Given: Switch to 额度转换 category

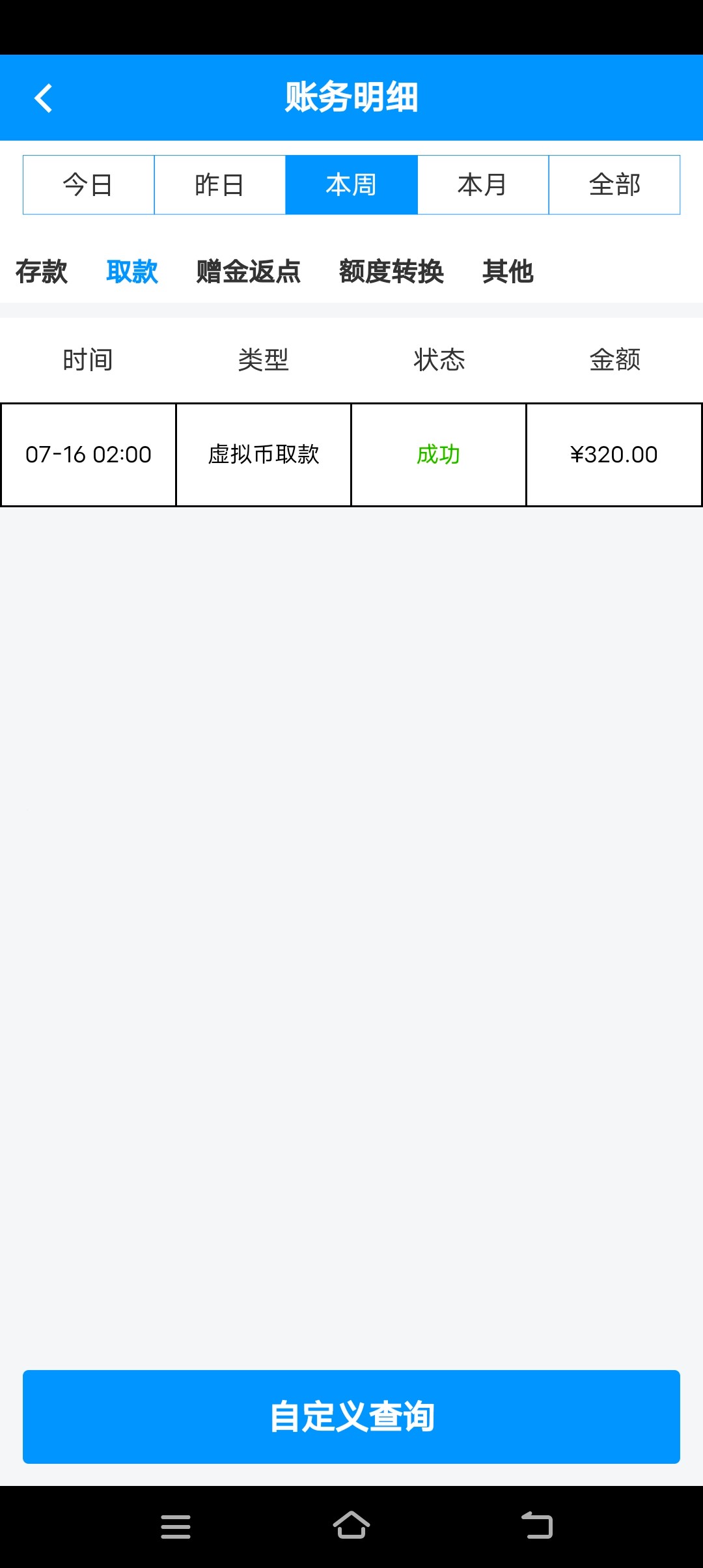Looking at the screenshot, I should 391,272.
